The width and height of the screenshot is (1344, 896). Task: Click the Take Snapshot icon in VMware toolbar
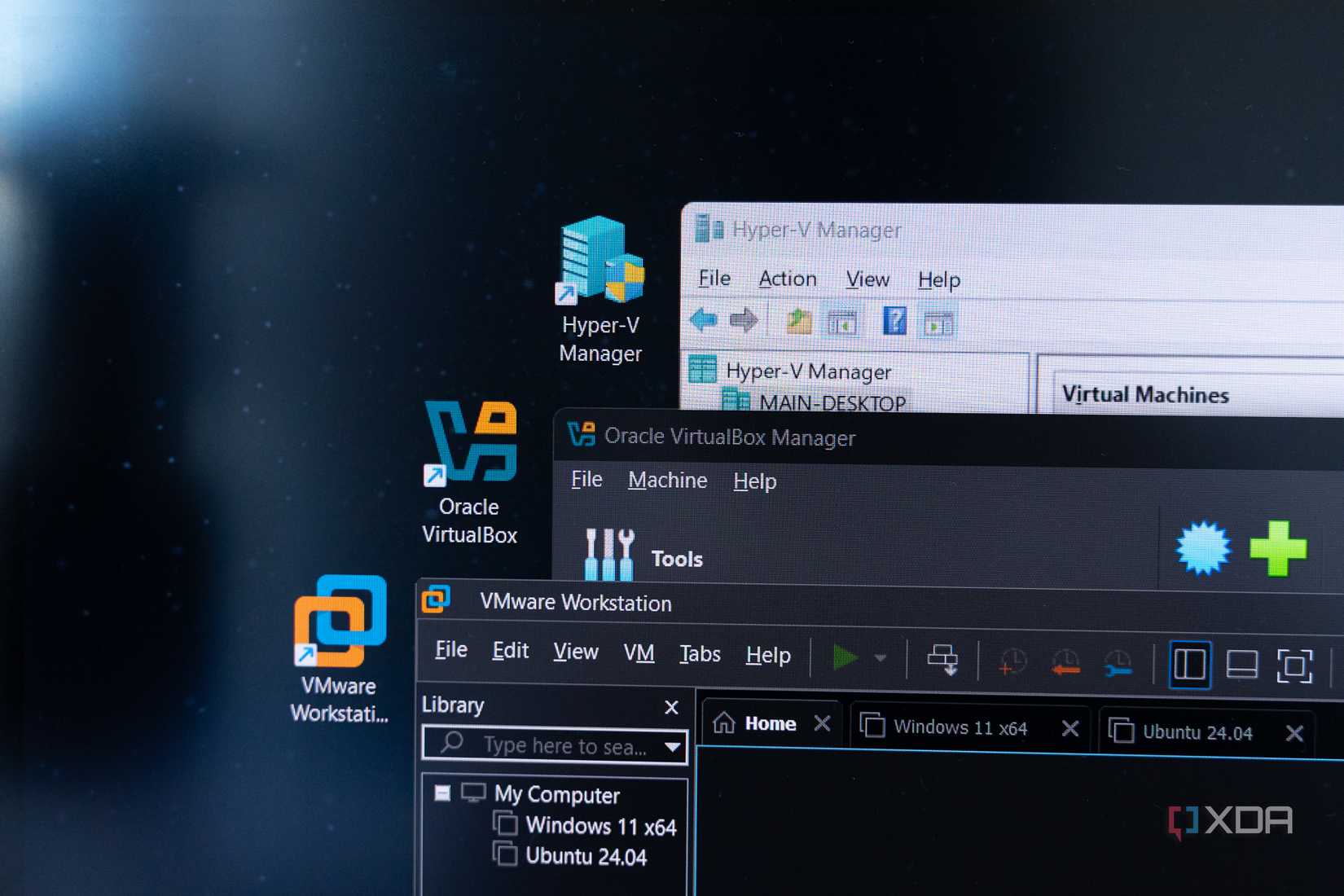click(1012, 661)
